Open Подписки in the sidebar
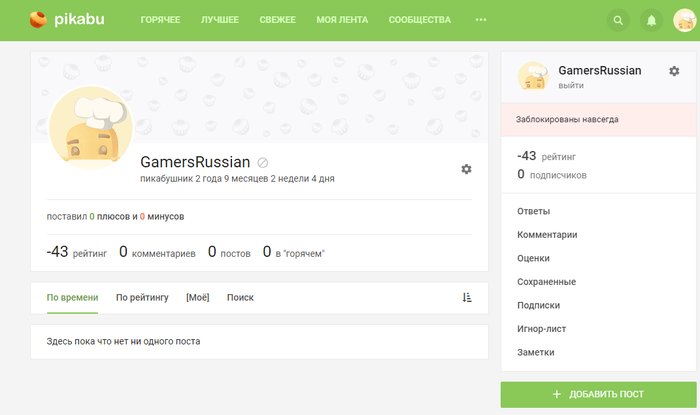Screen dimensions: 700x415 (x=538, y=306)
